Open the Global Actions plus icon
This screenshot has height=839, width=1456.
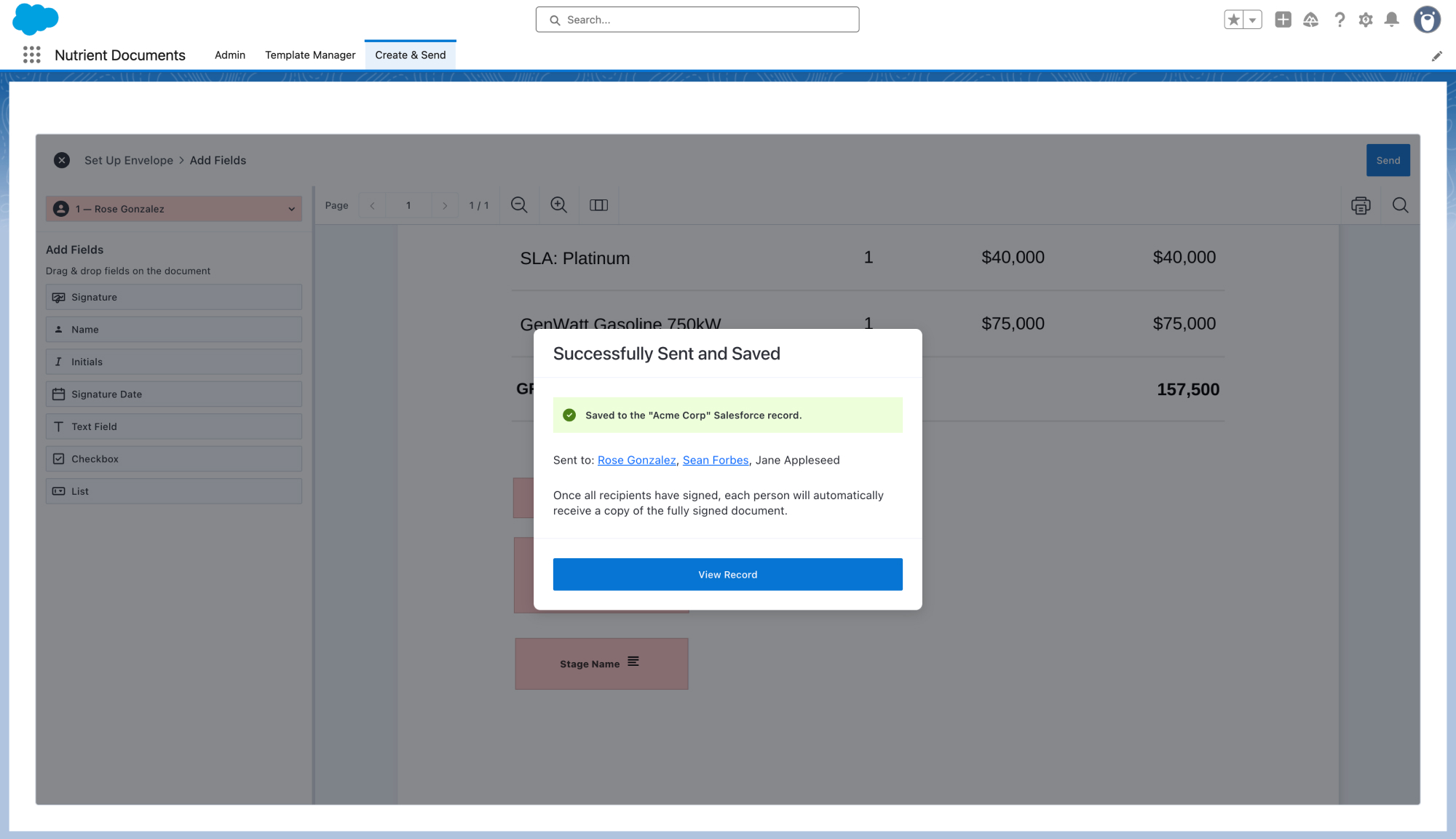point(1283,20)
